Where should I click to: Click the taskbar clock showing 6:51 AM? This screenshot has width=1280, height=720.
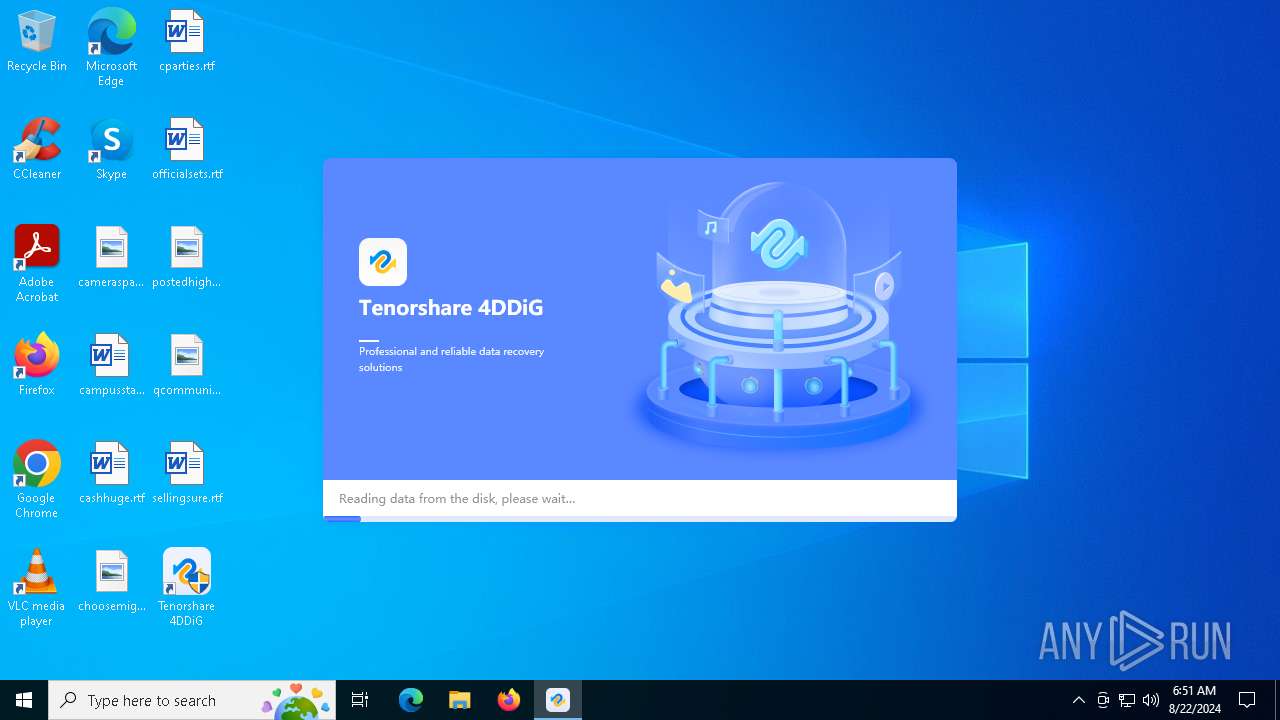(x=1195, y=700)
